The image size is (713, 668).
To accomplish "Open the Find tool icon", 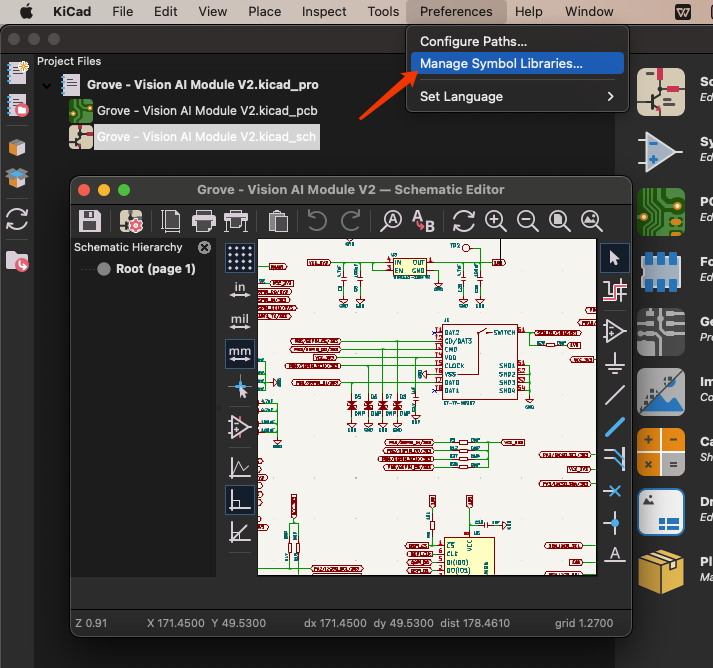I will point(391,221).
